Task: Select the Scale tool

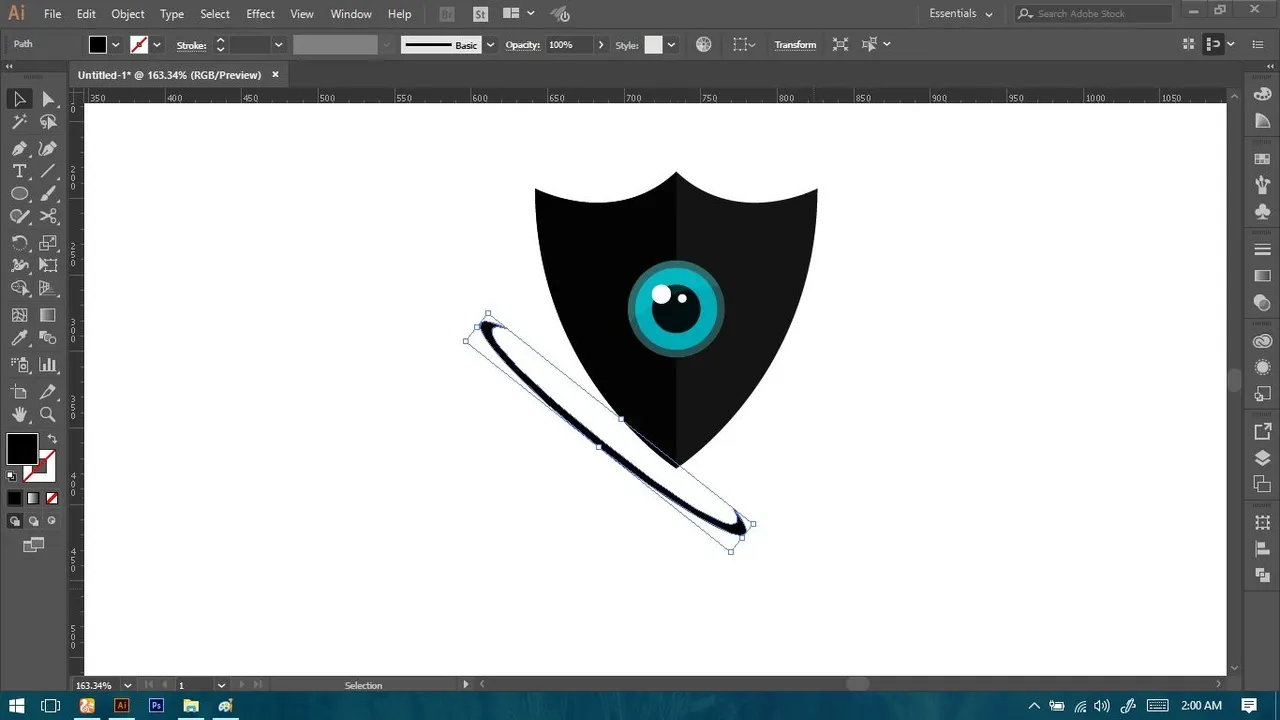Action: (48, 243)
